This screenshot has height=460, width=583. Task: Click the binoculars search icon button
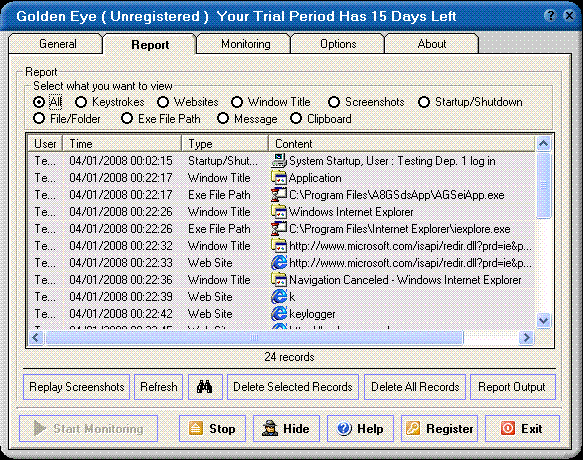pyautogui.click(x=205, y=387)
